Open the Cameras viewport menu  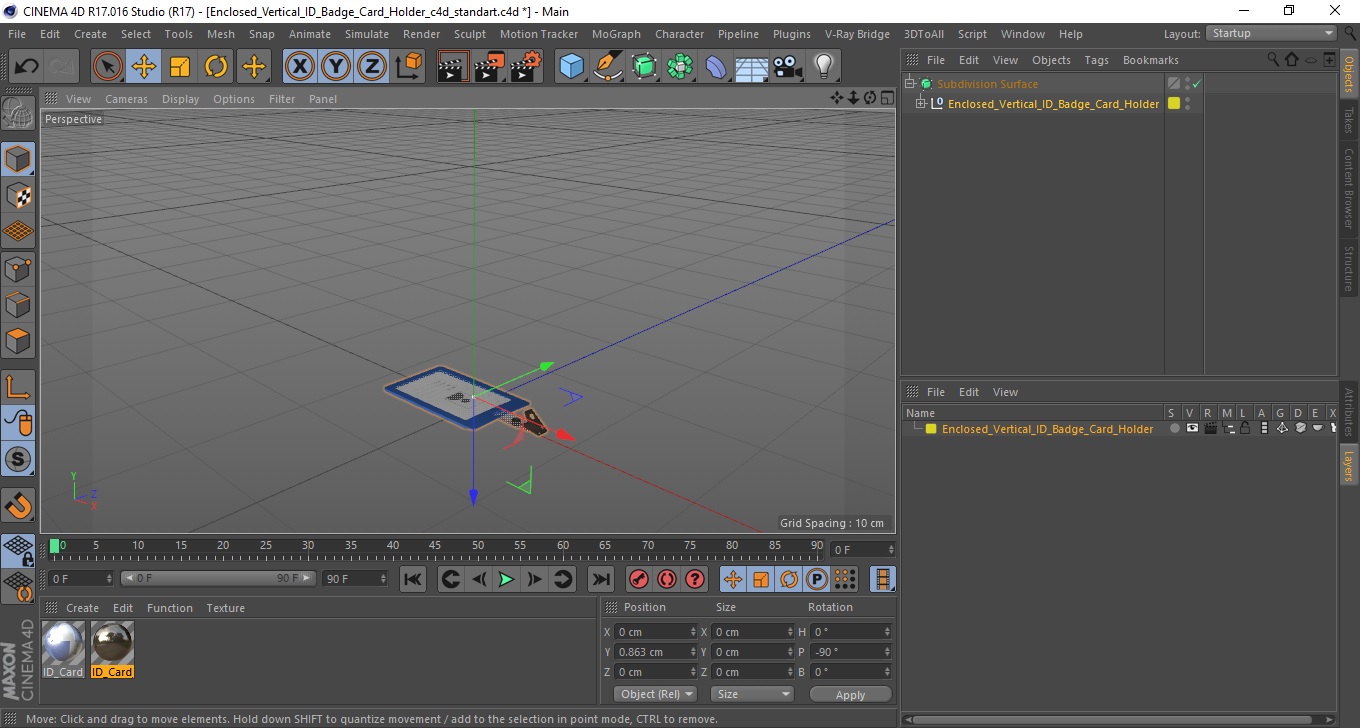click(x=126, y=99)
